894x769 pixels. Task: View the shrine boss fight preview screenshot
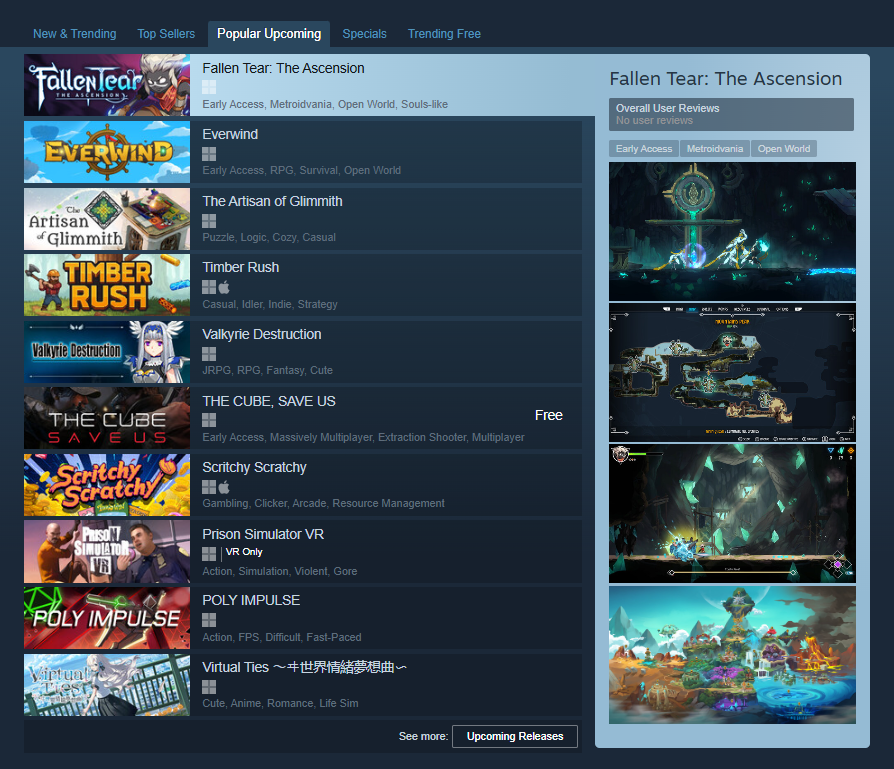point(732,231)
